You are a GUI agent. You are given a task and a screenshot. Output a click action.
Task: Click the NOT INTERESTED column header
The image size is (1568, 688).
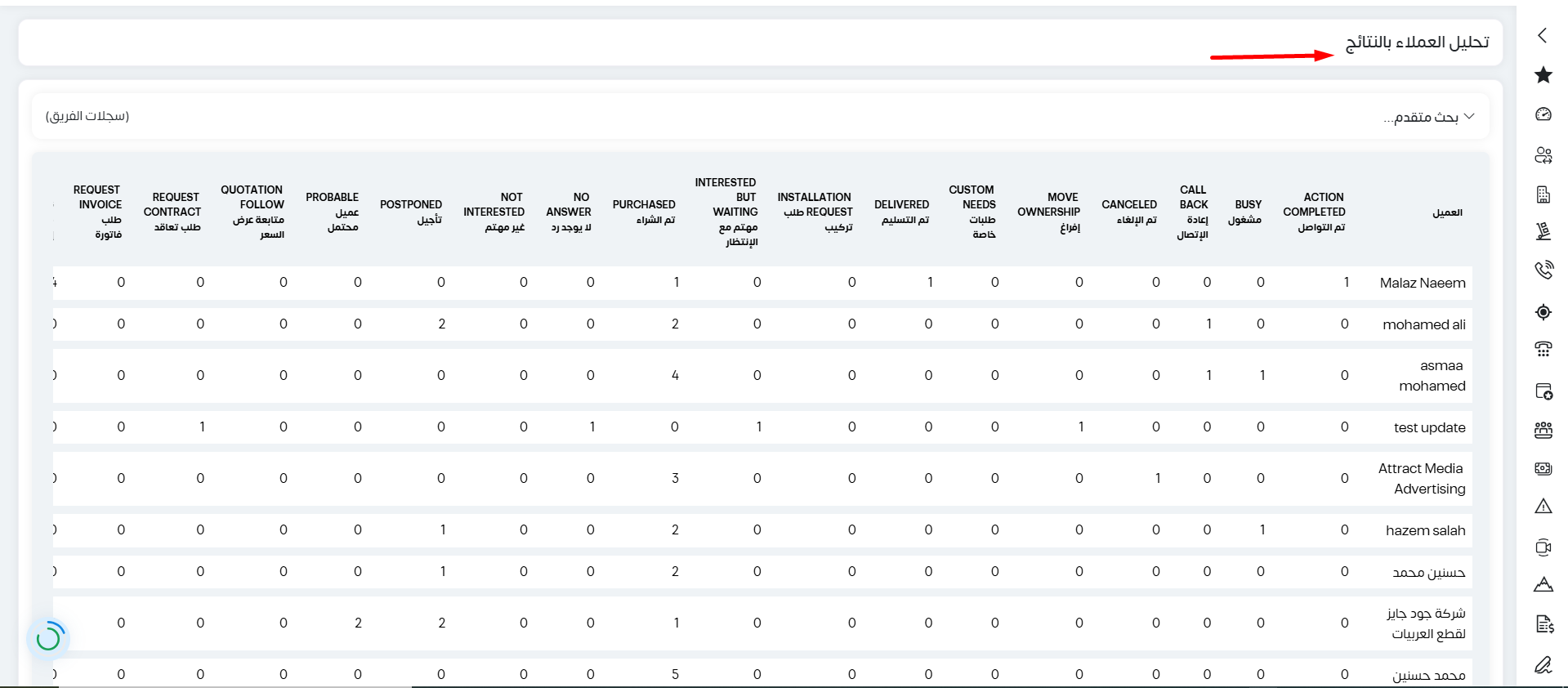point(494,212)
